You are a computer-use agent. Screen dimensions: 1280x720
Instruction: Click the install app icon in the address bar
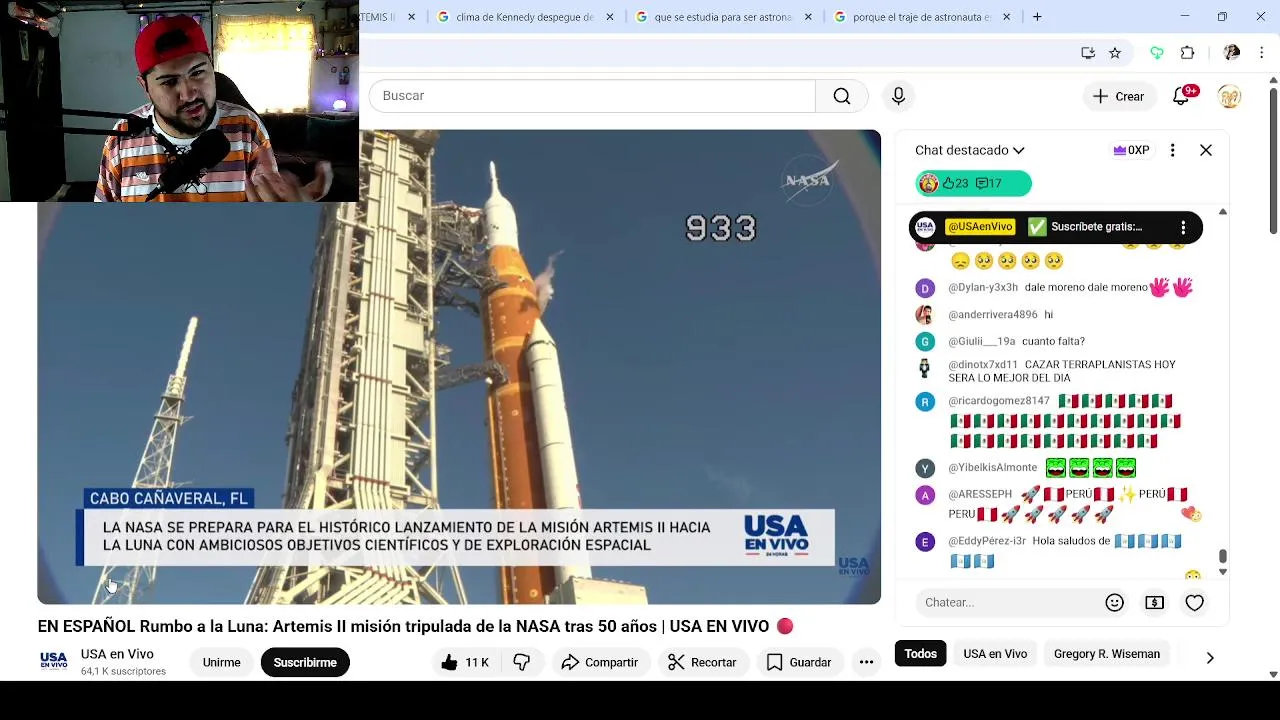[x=1088, y=53]
